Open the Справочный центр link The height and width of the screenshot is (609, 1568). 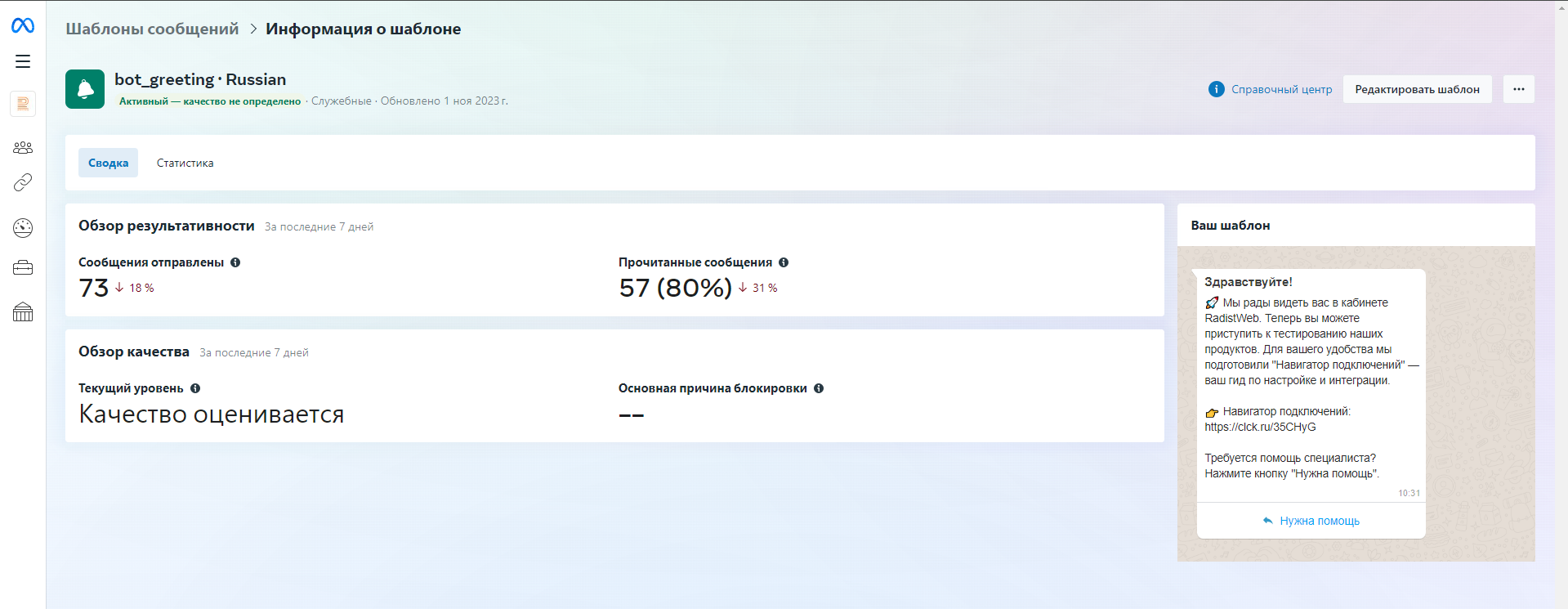click(x=1281, y=89)
